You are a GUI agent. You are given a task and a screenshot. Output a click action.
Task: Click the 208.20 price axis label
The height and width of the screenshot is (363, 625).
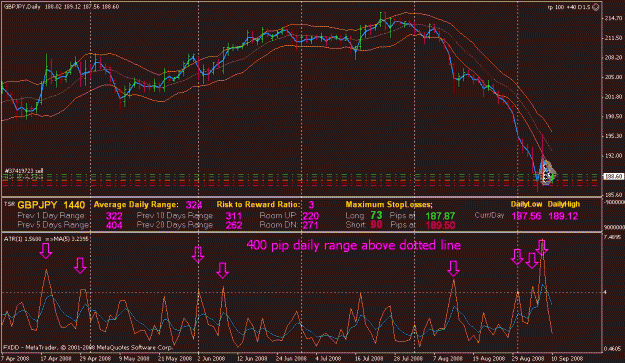pos(614,57)
